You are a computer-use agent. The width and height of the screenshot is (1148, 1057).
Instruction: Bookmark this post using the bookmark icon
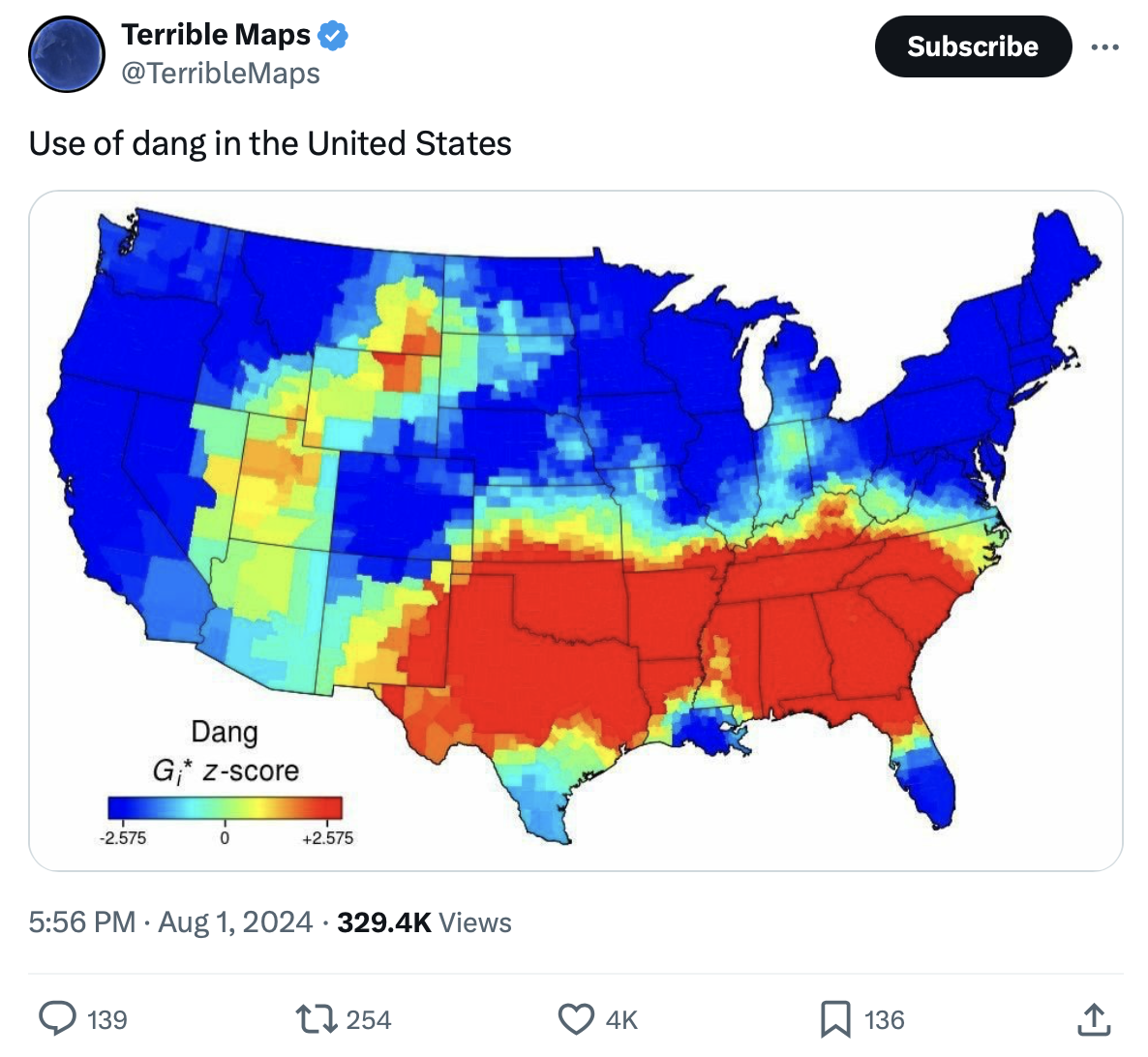(x=834, y=1018)
